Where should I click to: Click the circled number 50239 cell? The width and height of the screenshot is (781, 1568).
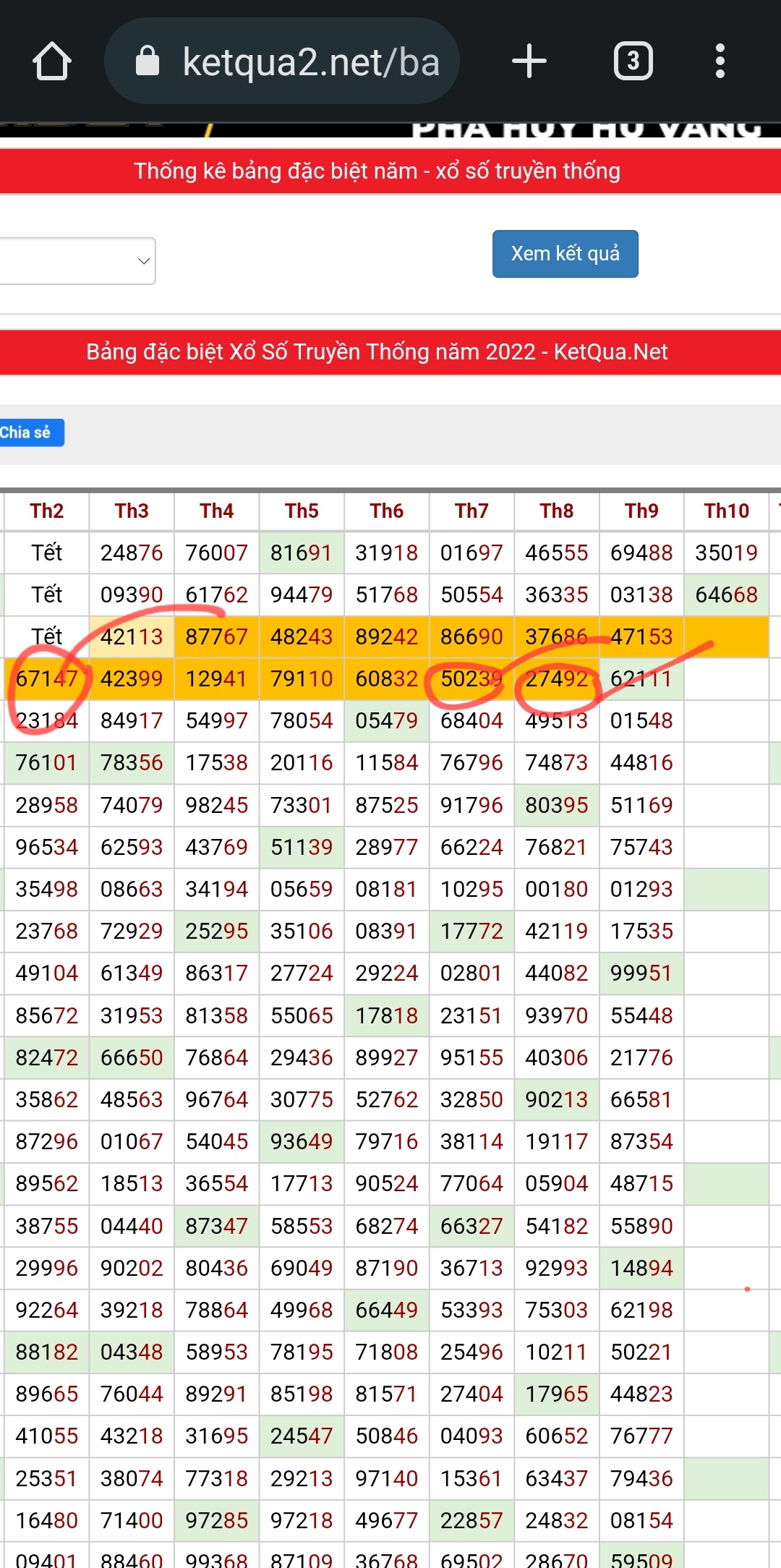pos(471,678)
